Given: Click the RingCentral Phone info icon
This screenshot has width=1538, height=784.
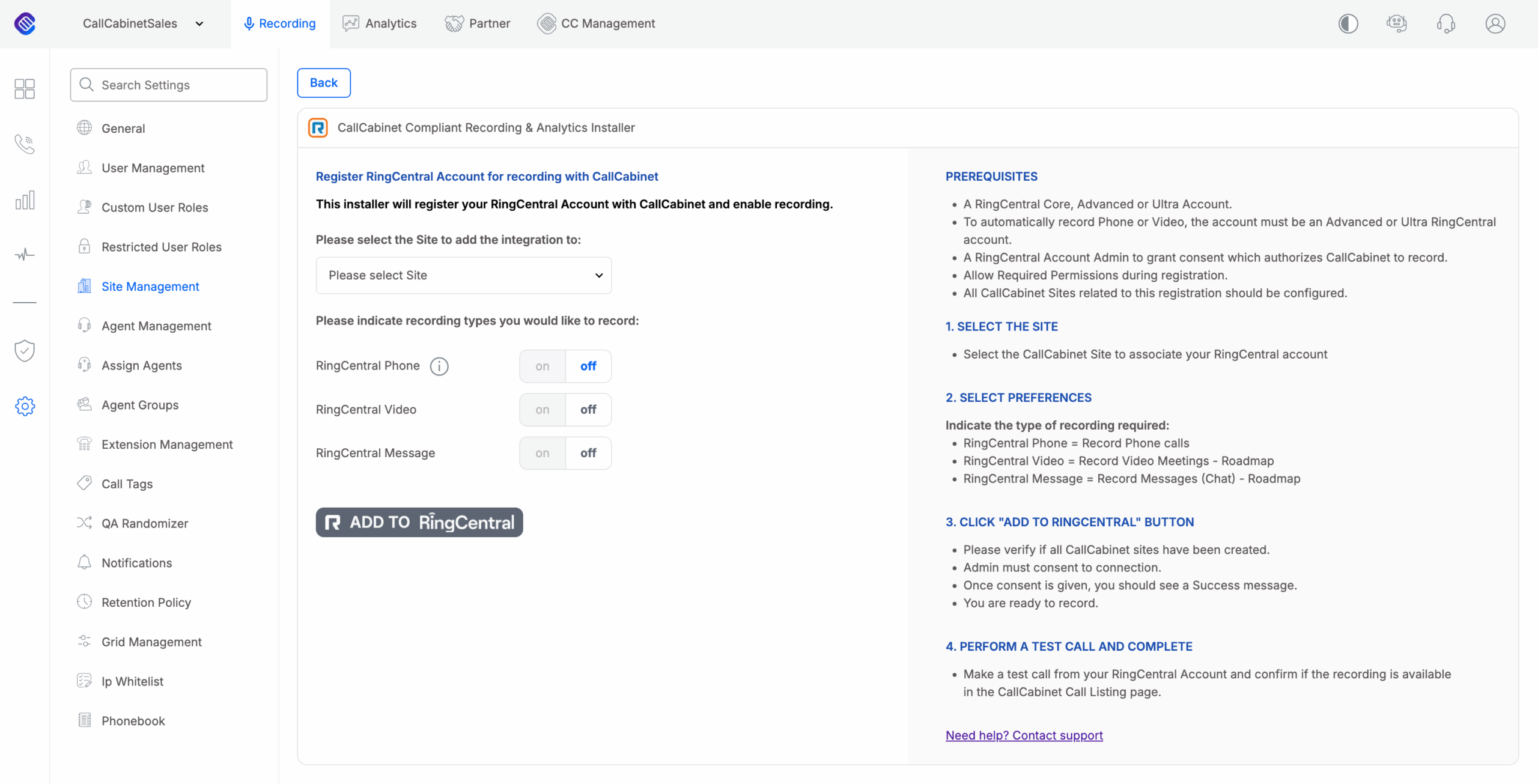Looking at the screenshot, I should click(439, 366).
